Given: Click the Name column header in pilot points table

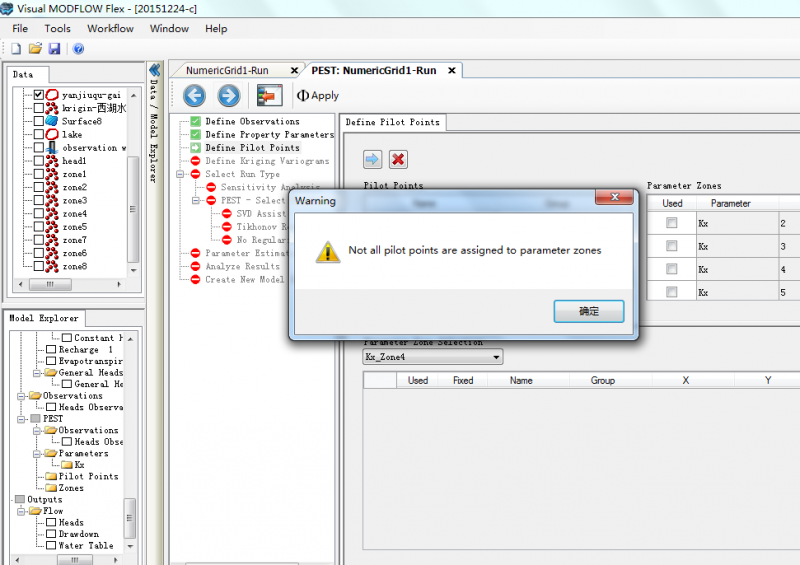Looking at the screenshot, I should [x=521, y=380].
